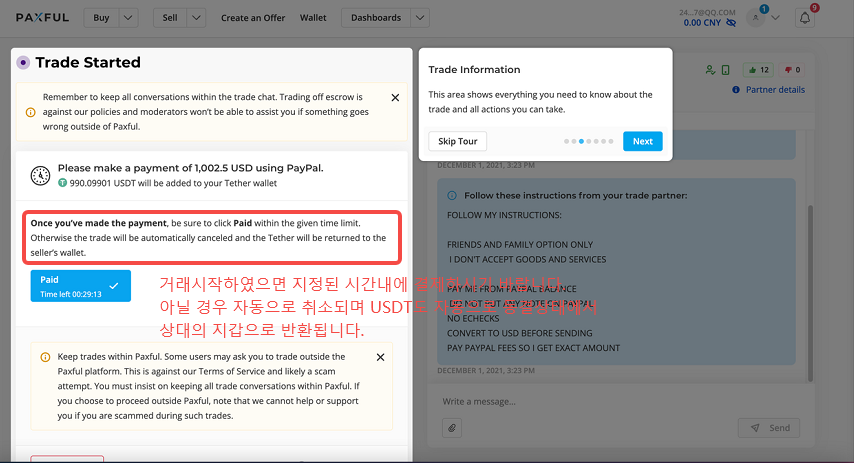Click the Paid button

pos(81,286)
